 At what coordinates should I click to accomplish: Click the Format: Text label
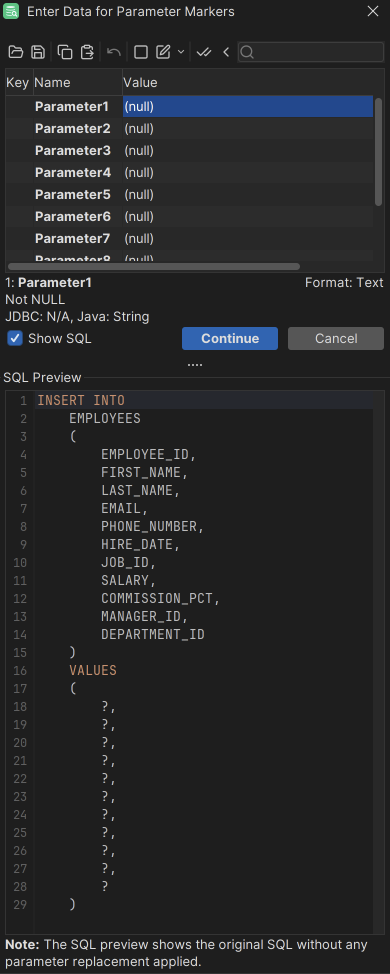[x=344, y=283]
